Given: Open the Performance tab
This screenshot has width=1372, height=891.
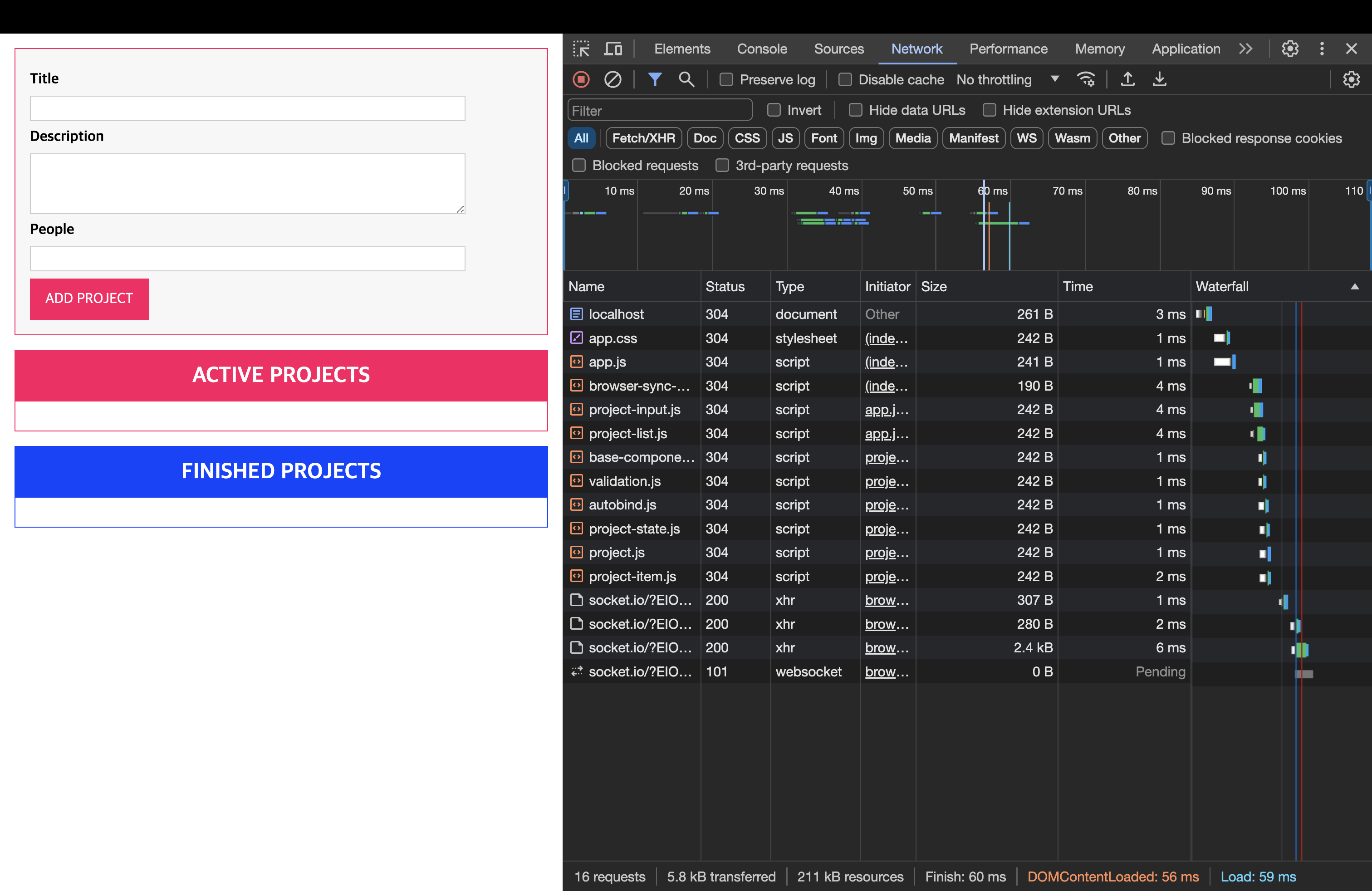Looking at the screenshot, I should point(1008,49).
